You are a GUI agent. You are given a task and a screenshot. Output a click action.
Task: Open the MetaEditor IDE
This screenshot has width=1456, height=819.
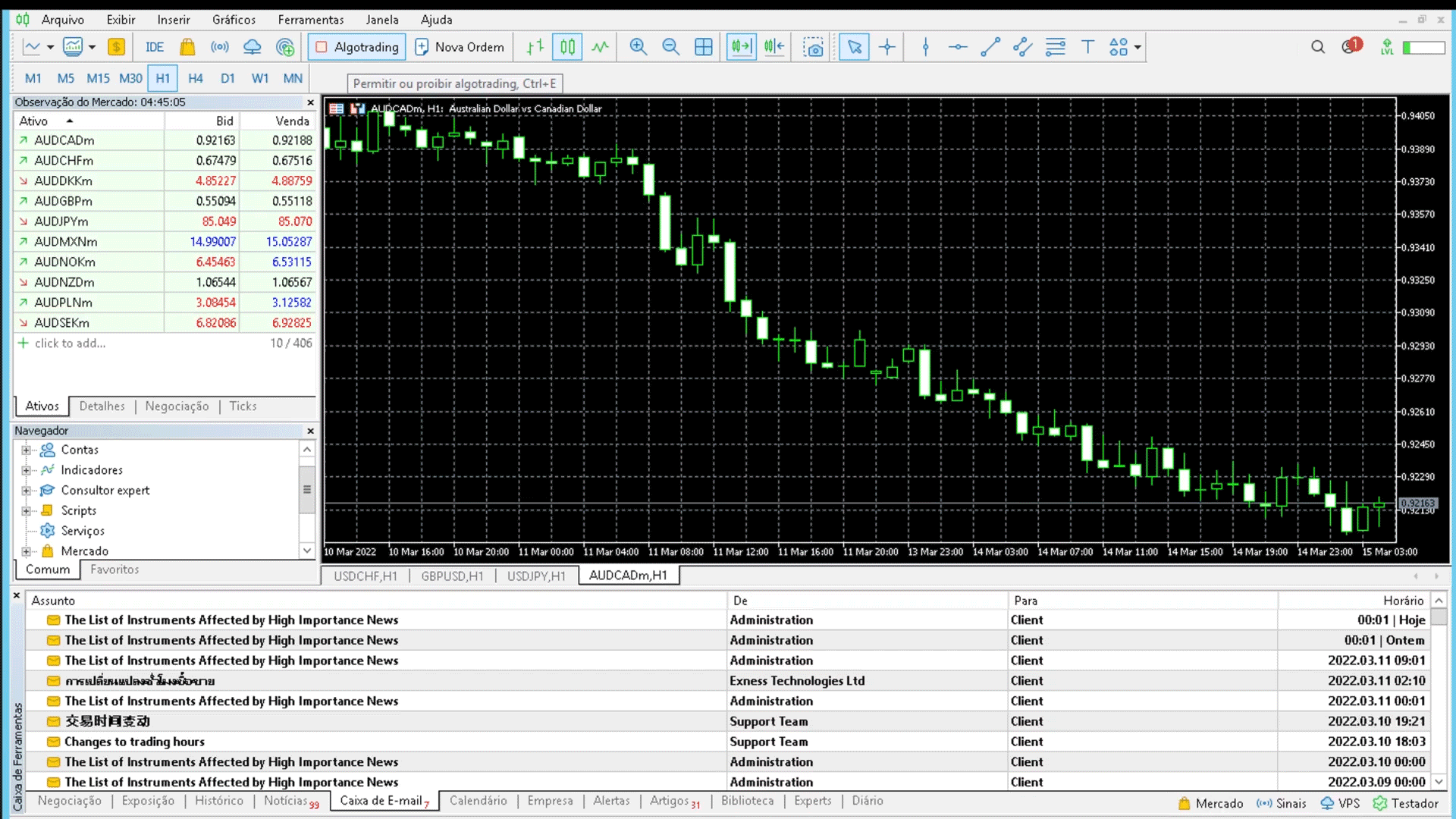click(154, 47)
